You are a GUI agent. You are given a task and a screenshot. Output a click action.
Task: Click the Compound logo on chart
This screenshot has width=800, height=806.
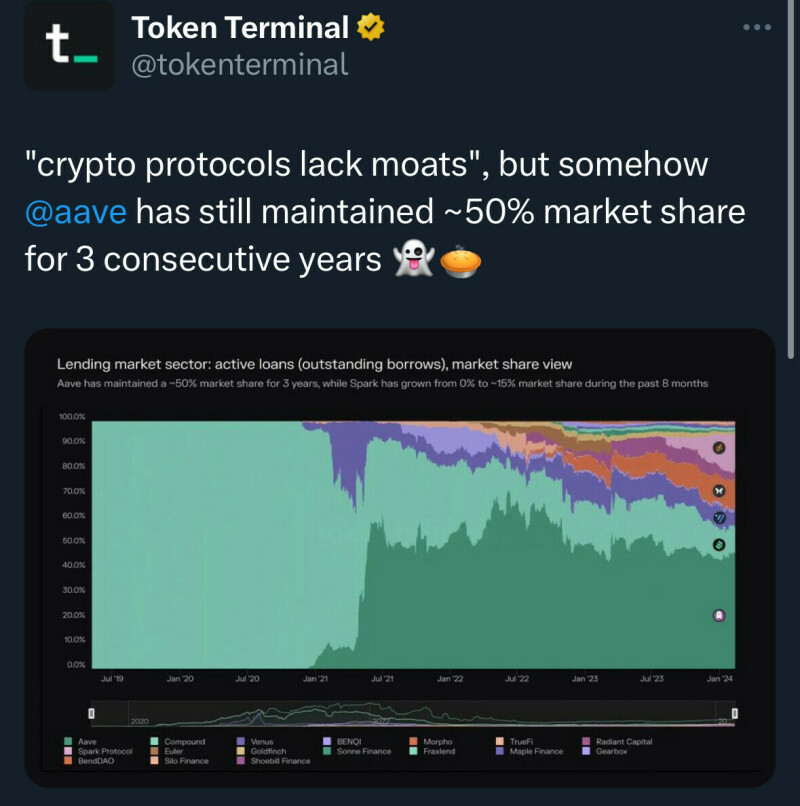click(719, 545)
